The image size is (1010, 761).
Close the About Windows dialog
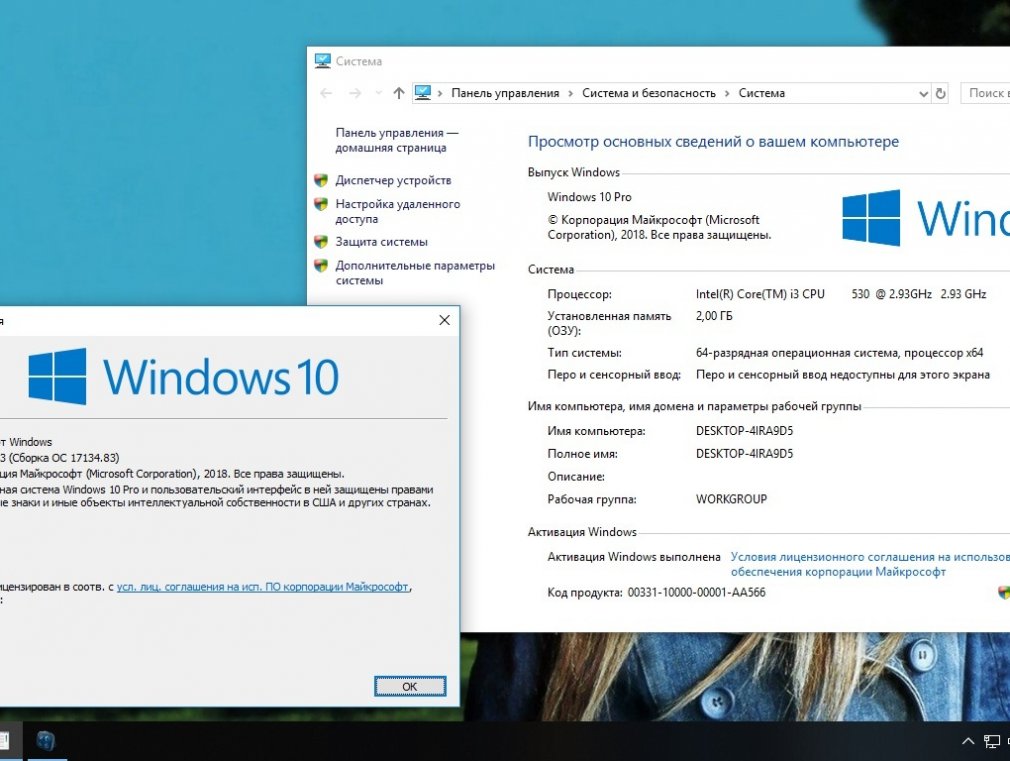tap(444, 320)
